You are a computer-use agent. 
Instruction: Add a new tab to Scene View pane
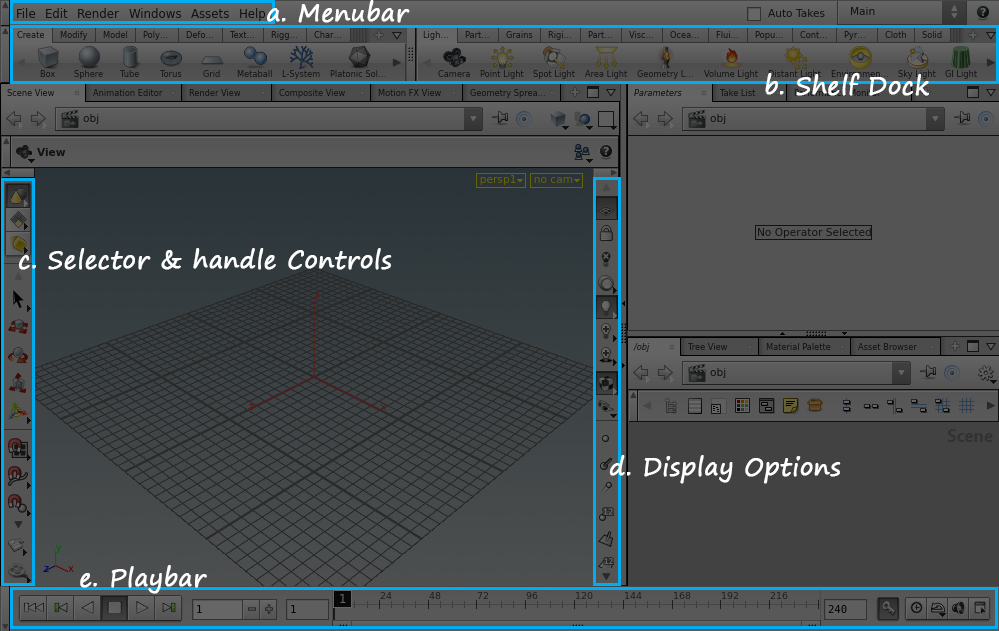[574, 92]
